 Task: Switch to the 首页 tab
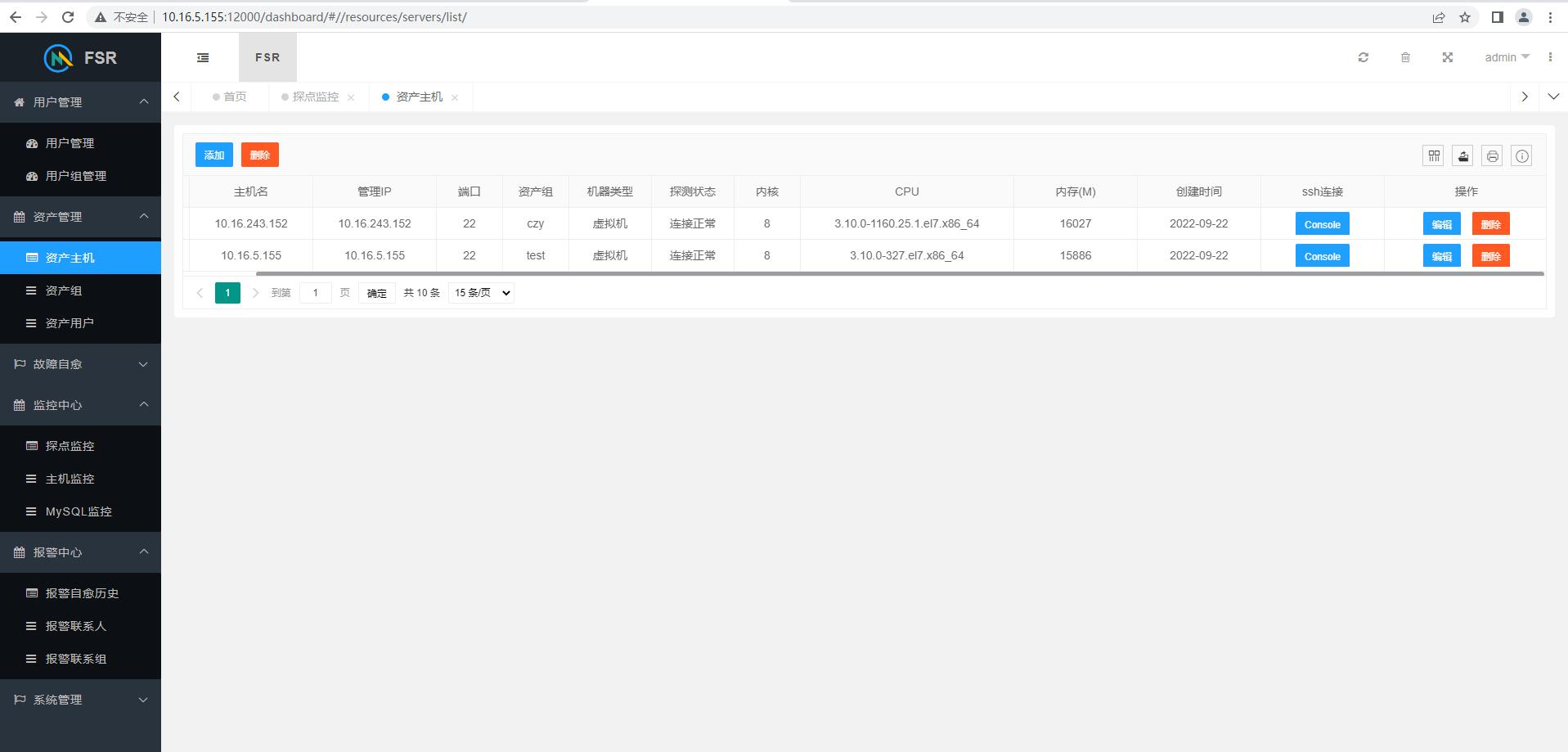(x=230, y=97)
